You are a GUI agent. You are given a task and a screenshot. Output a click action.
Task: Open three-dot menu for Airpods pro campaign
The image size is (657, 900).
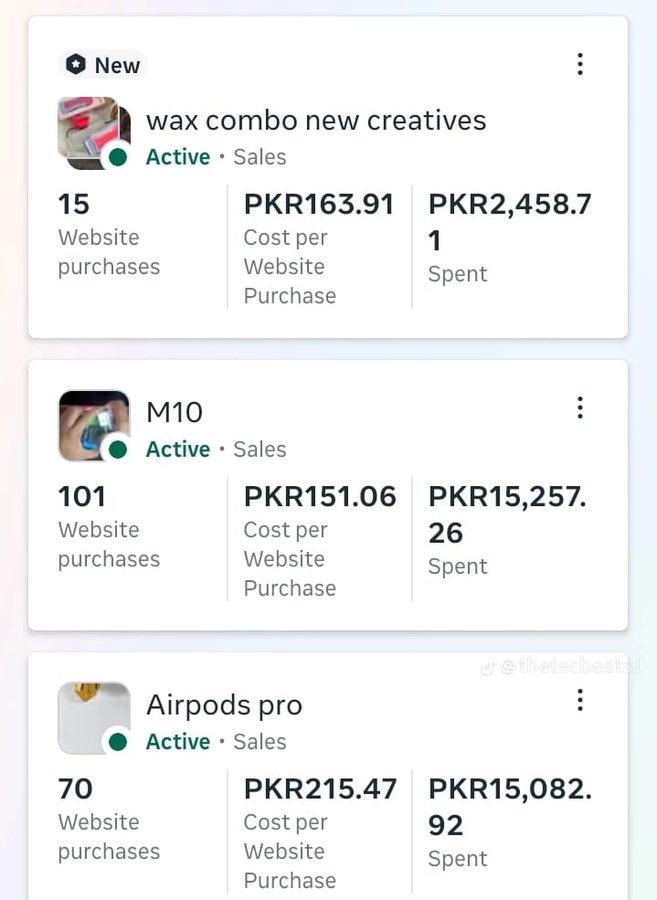pos(580,700)
